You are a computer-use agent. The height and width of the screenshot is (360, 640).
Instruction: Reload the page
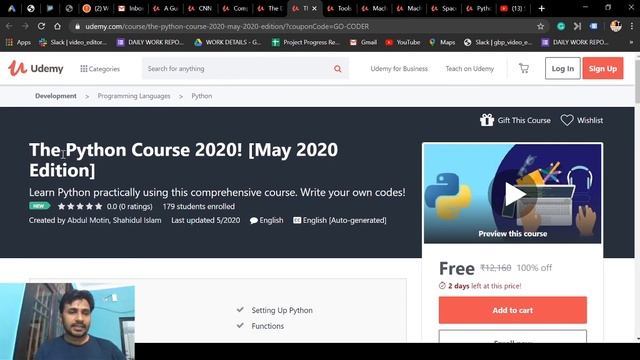[41, 26]
